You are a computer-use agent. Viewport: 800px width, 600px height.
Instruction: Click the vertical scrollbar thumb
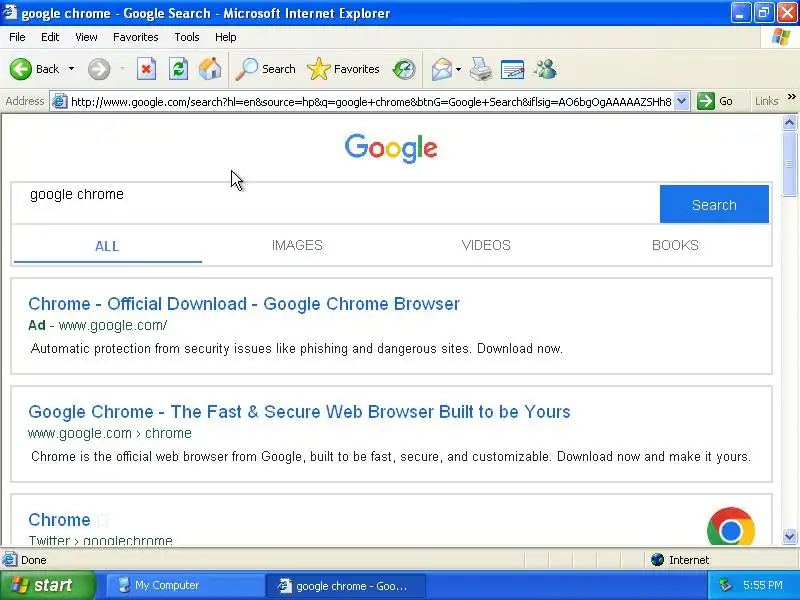pos(789,163)
